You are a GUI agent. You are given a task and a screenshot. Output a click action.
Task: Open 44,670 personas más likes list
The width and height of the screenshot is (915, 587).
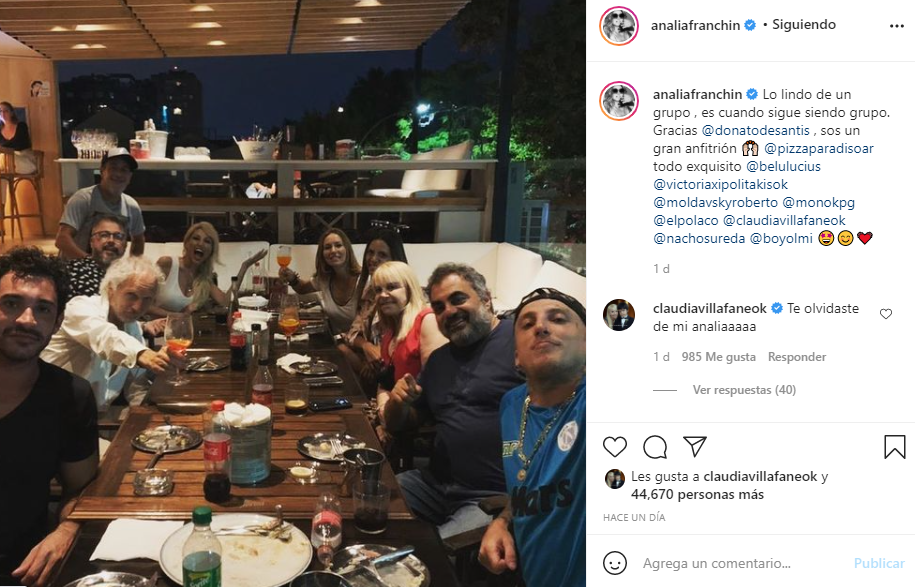click(697, 494)
